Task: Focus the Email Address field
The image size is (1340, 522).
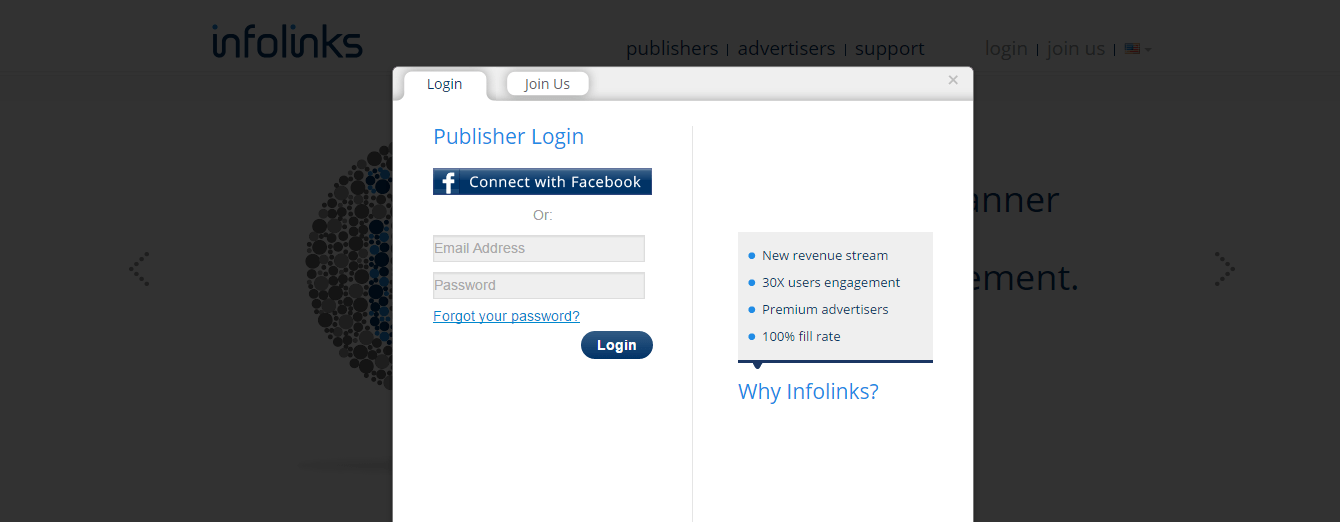Action: pyautogui.click(x=539, y=248)
